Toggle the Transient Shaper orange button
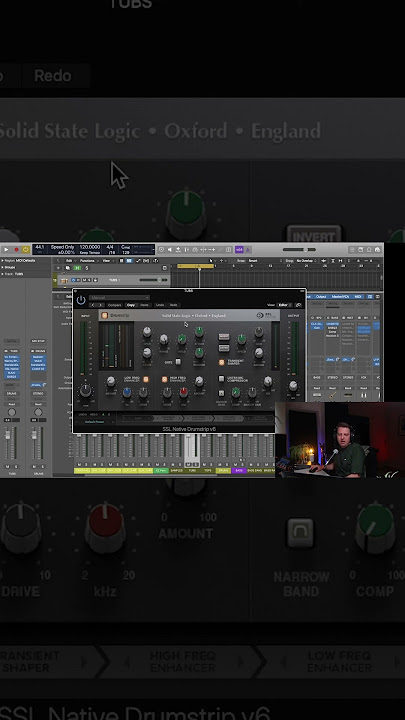The height and width of the screenshot is (720, 405). click(221, 362)
